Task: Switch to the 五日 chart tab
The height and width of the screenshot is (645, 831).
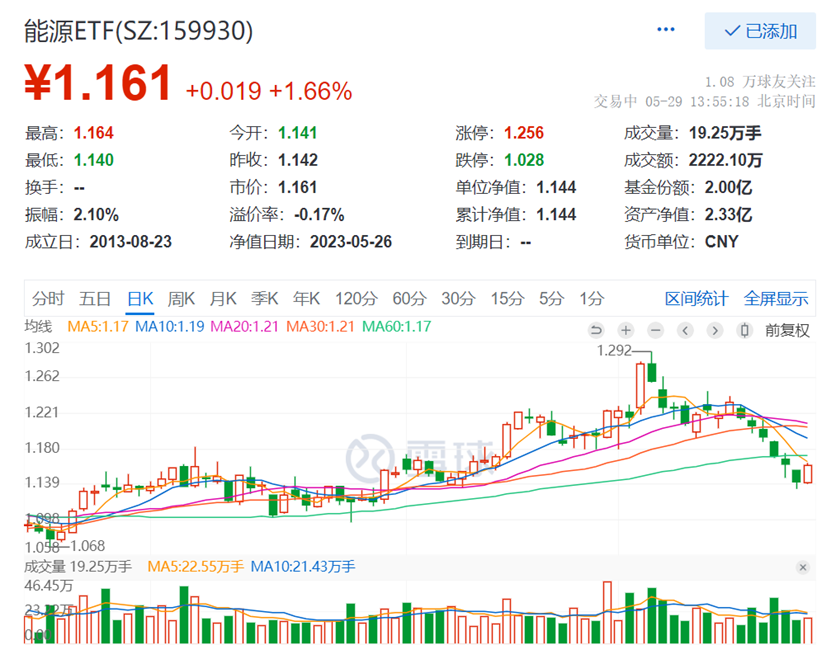Action: pyautogui.click(x=95, y=299)
